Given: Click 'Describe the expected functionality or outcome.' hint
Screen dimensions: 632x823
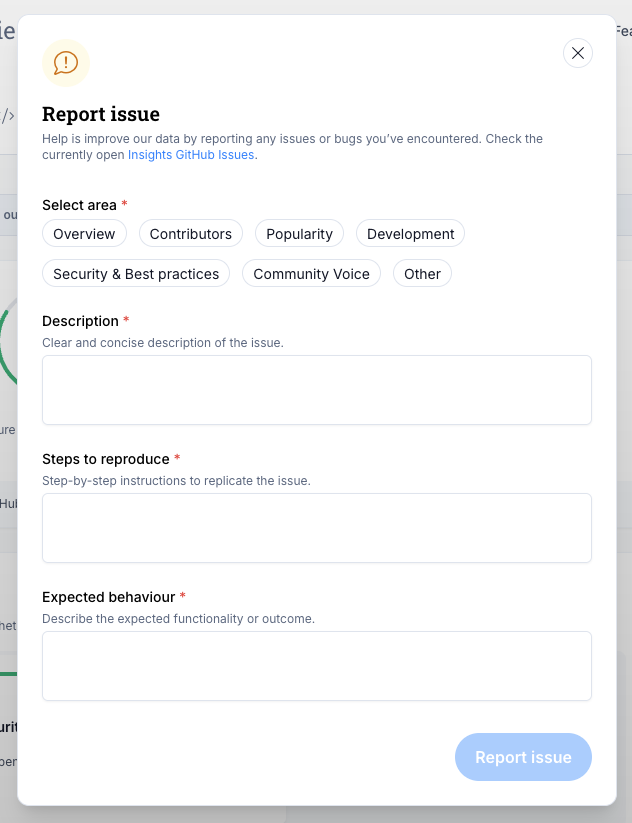Looking at the screenshot, I should point(178,619).
